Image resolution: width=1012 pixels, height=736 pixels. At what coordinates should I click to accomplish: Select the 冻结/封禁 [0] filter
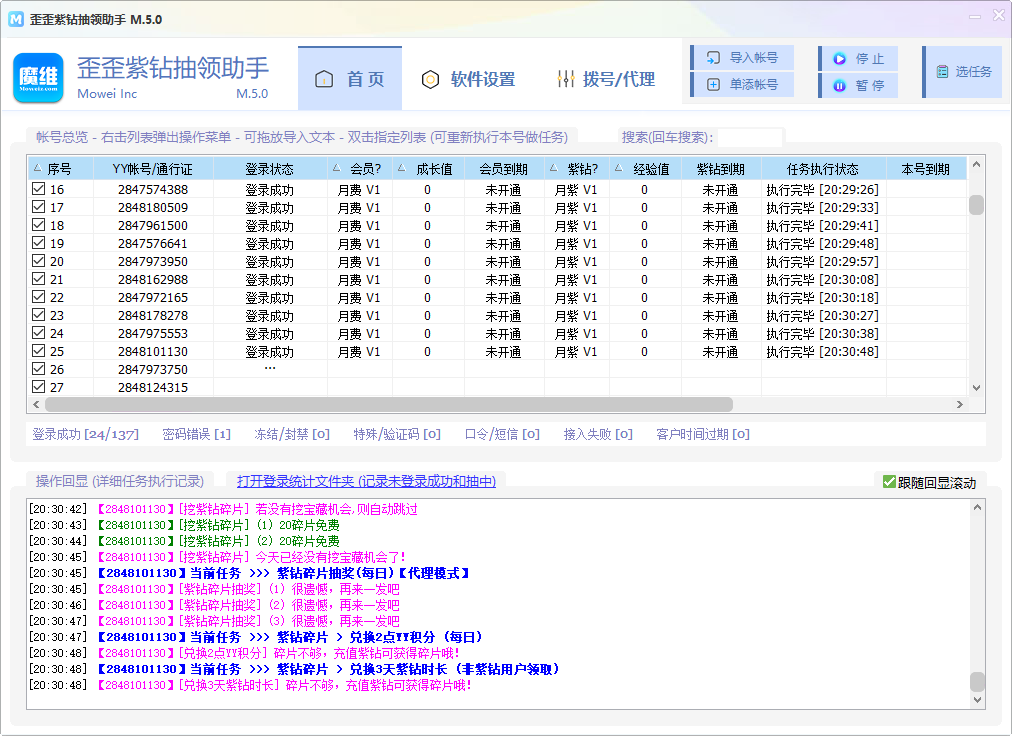coord(292,434)
